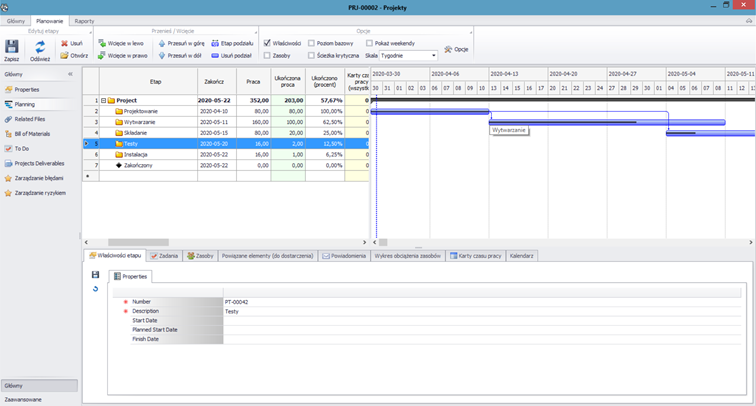The image size is (756, 406).
Task: Indent left with Wcięcie w lewo
Action: [121, 43]
